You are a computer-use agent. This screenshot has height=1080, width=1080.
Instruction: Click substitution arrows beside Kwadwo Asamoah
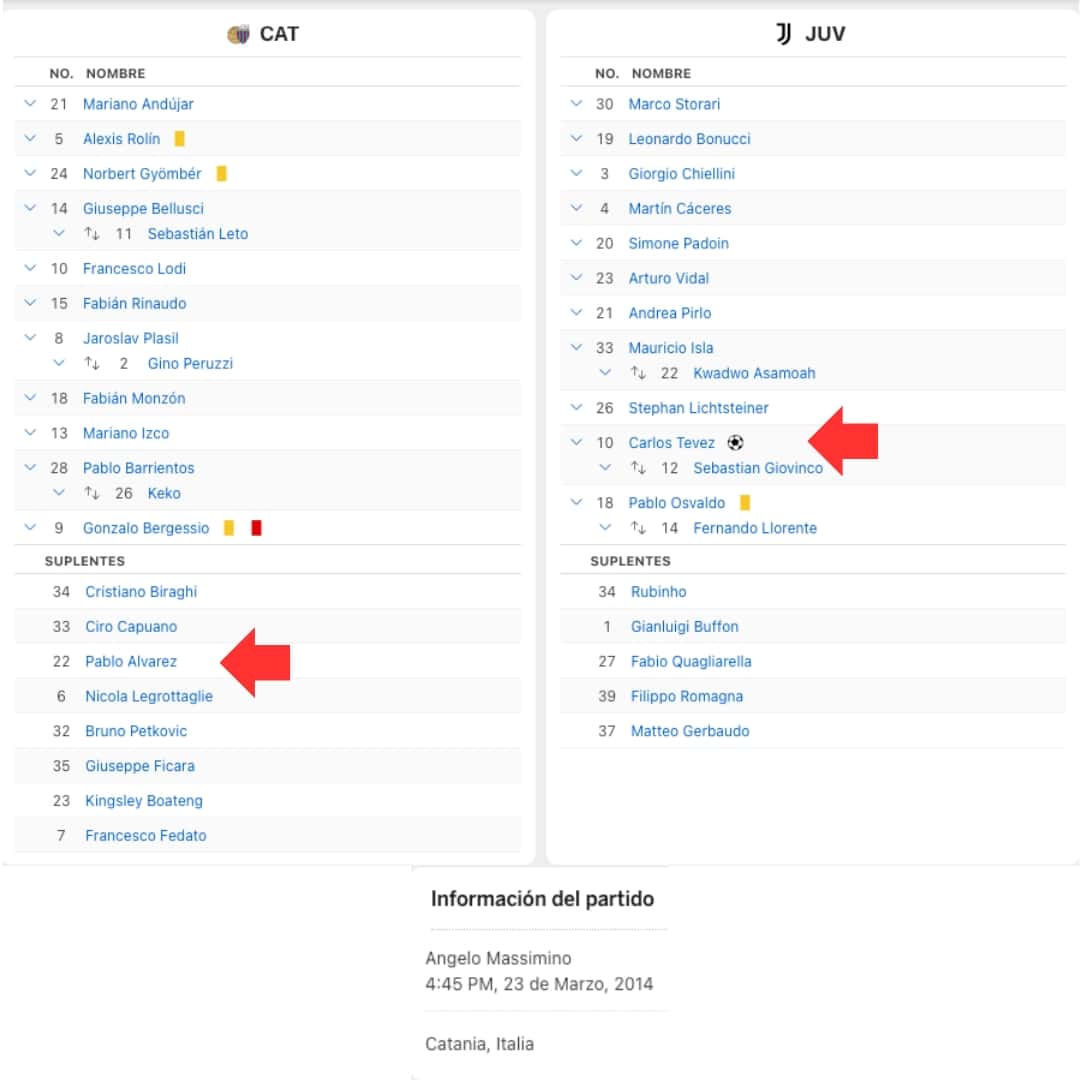[638, 373]
